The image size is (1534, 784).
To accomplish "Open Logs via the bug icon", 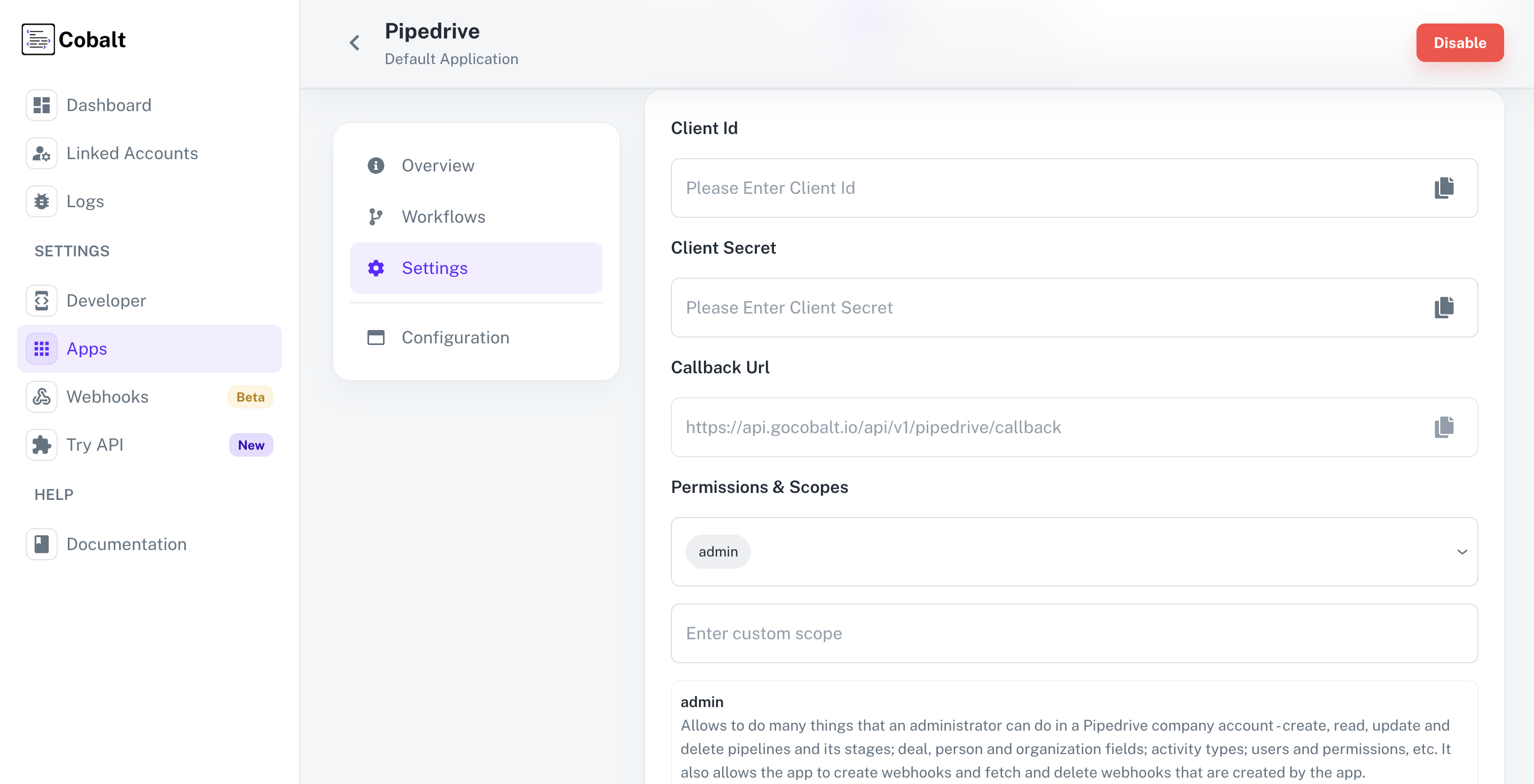I will (41, 201).
